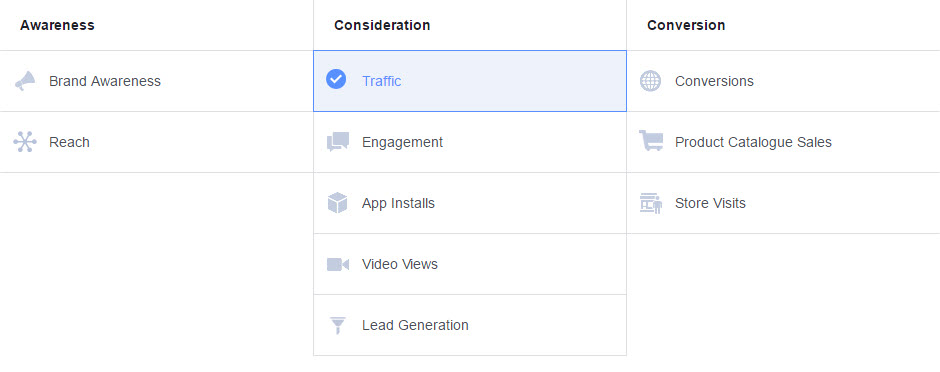
Task: Click the App Installs box icon
Action: [338, 203]
